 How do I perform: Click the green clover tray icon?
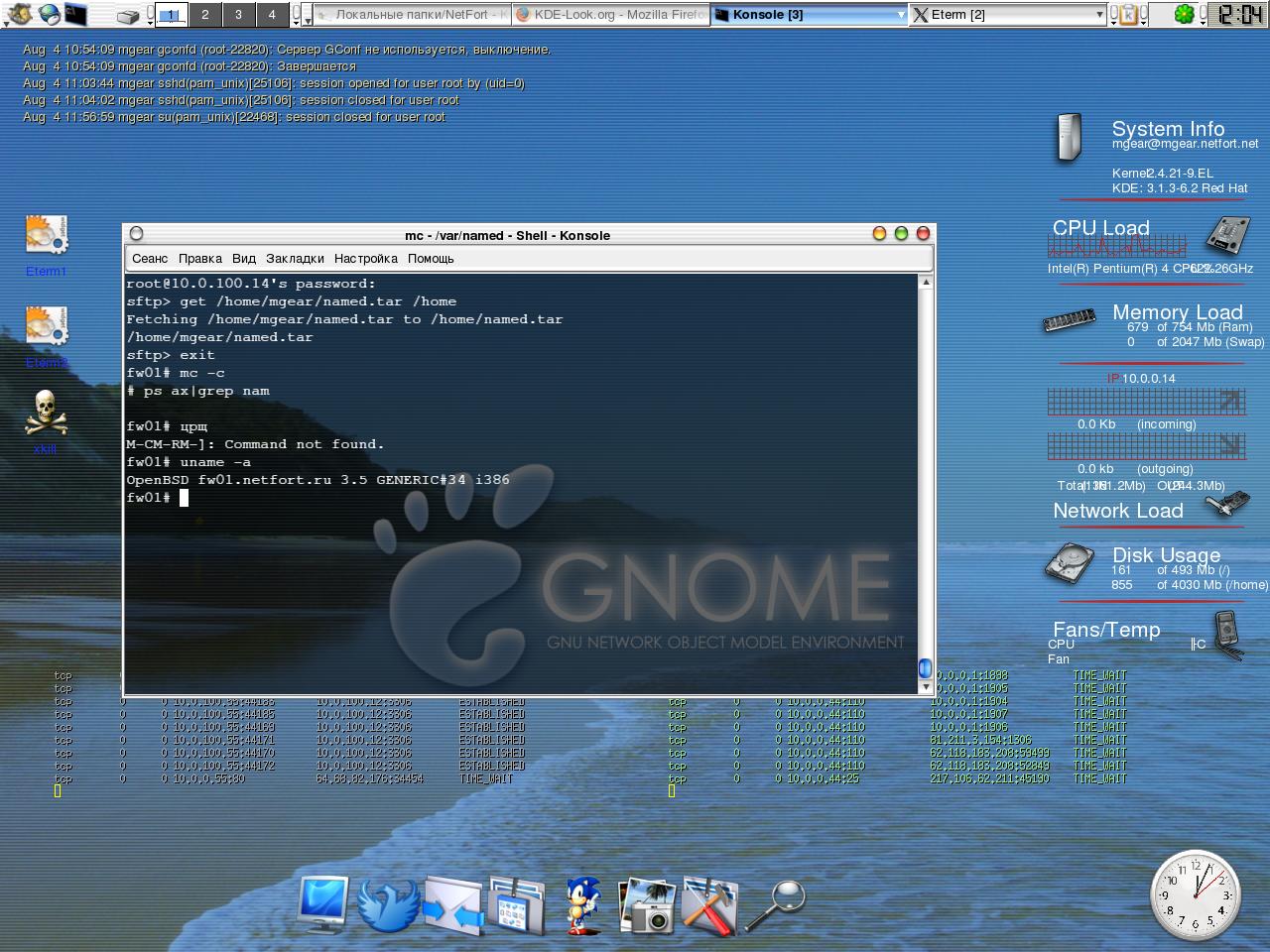[1184, 14]
